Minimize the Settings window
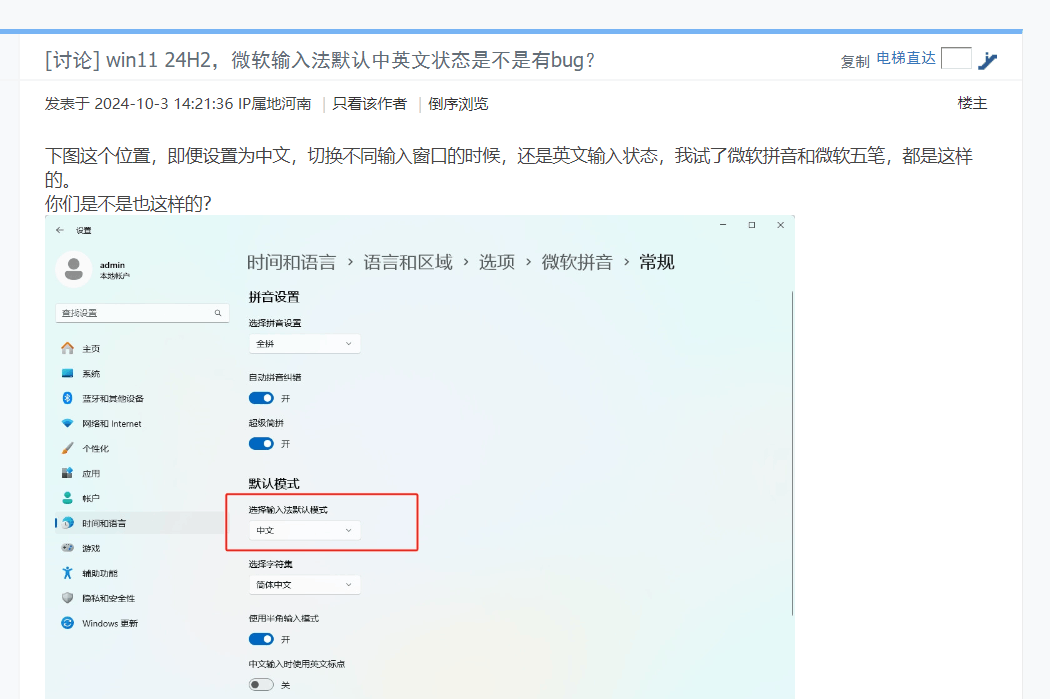The width and height of the screenshot is (1050, 699). (723, 225)
